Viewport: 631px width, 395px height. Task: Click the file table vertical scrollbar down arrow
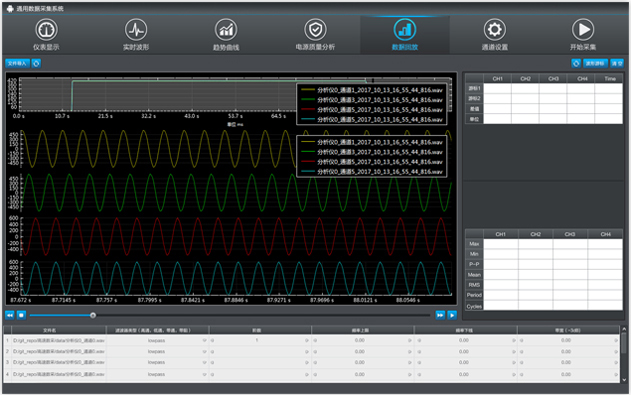pos(624,379)
